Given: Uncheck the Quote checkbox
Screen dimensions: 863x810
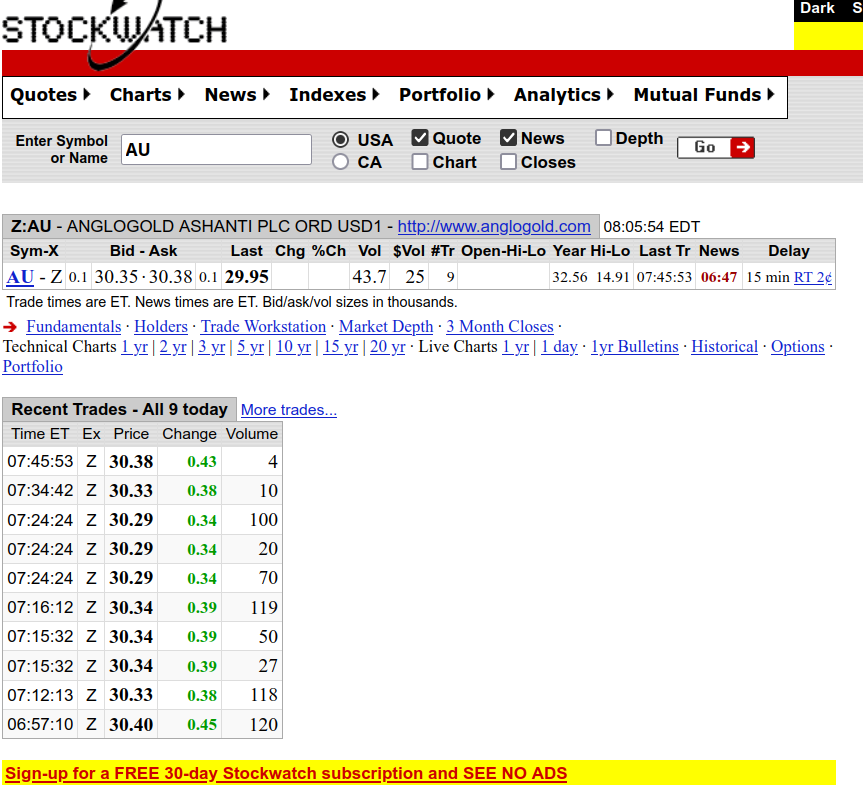Looking at the screenshot, I should click(420, 138).
